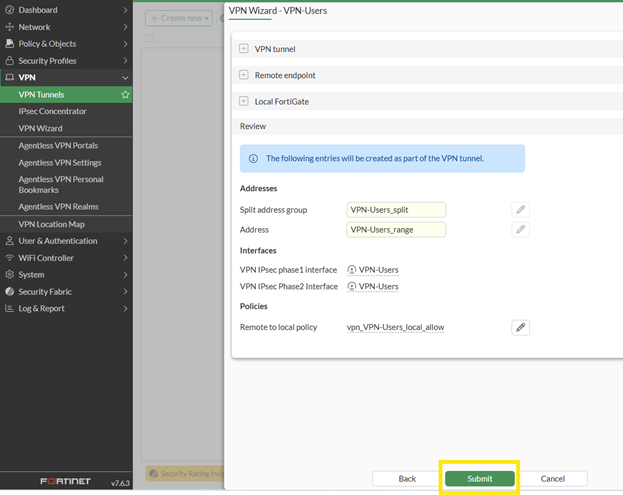Open Agentless VPN Realms
The height and width of the screenshot is (495, 623).
click(66, 207)
